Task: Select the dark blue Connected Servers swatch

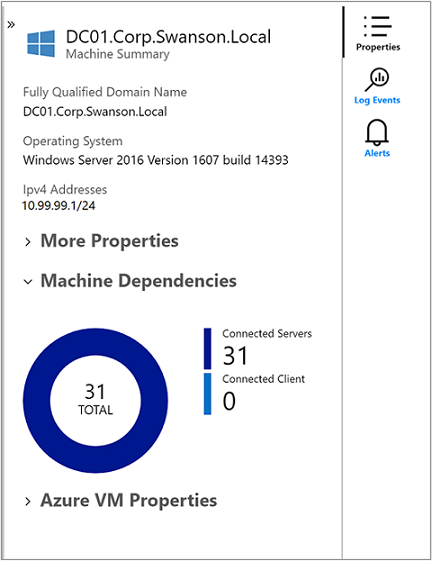Action: pyautogui.click(x=207, y=348)
